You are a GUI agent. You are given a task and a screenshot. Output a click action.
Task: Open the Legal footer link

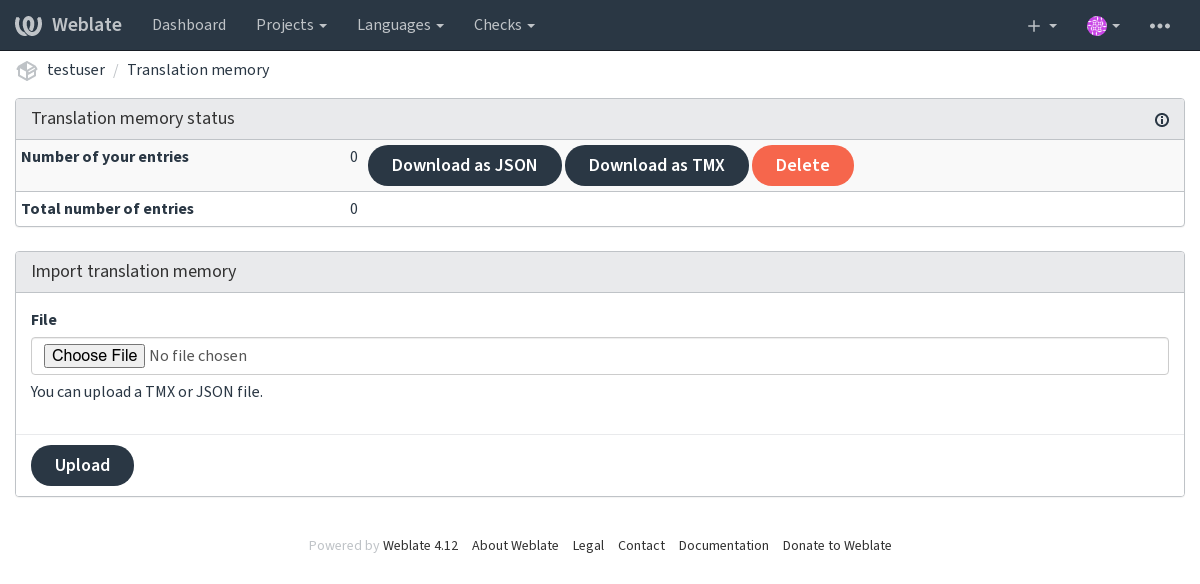588,545
